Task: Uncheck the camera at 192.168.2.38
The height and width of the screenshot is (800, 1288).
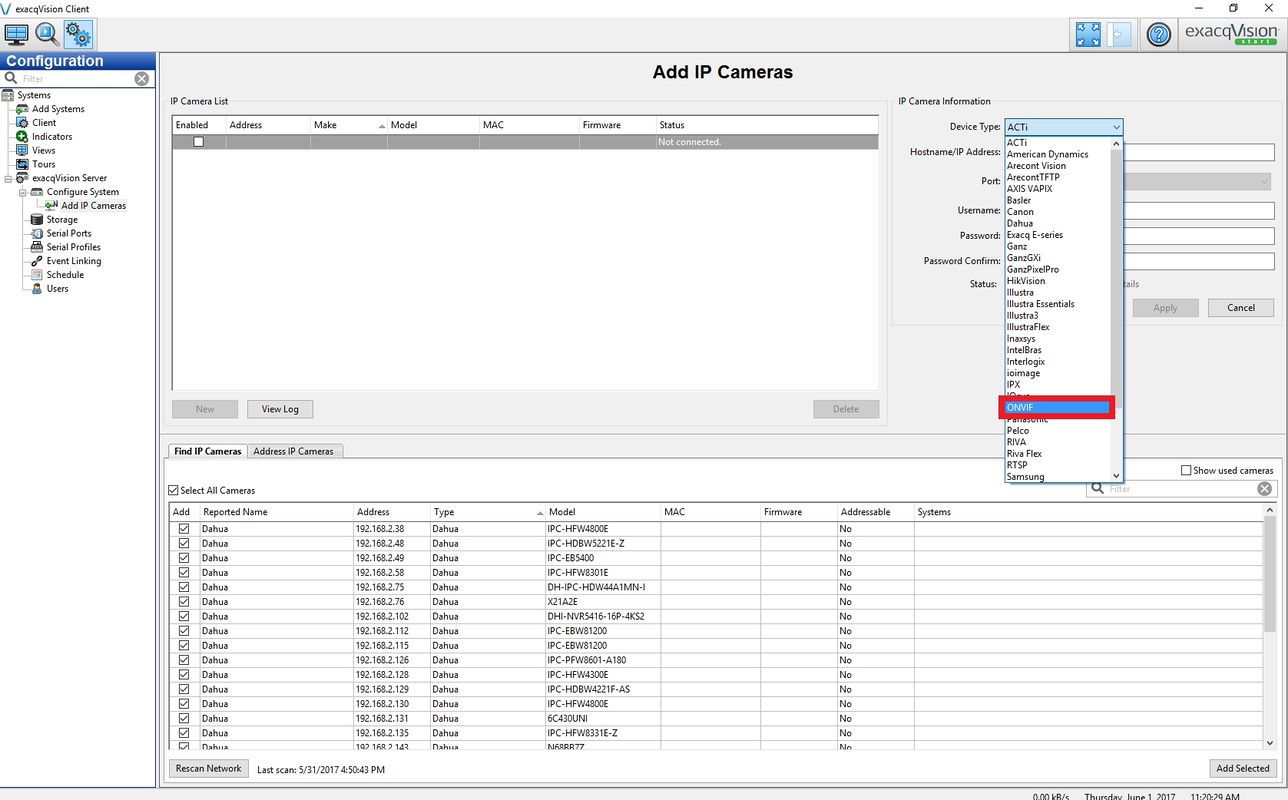Action: point(184,529)
